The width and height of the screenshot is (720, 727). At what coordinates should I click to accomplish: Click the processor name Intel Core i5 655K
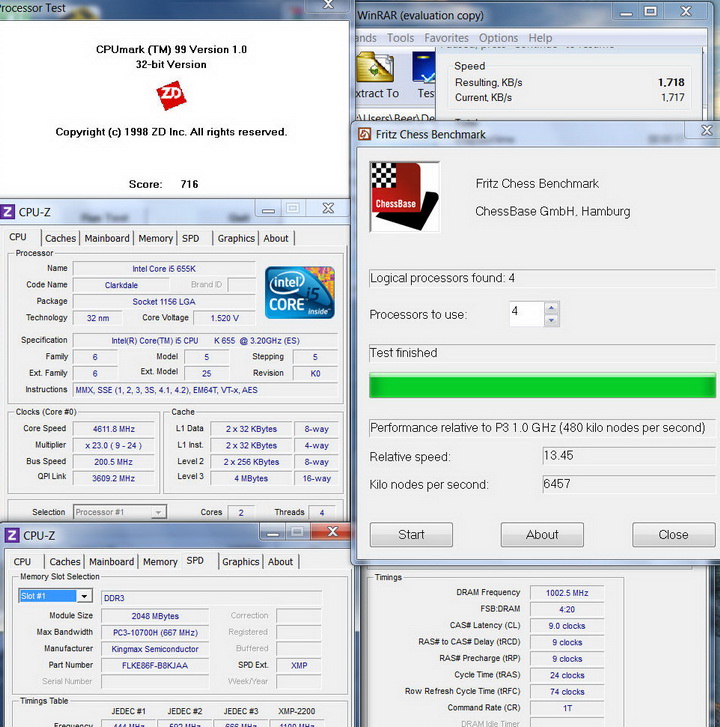(x=164, y=268)
